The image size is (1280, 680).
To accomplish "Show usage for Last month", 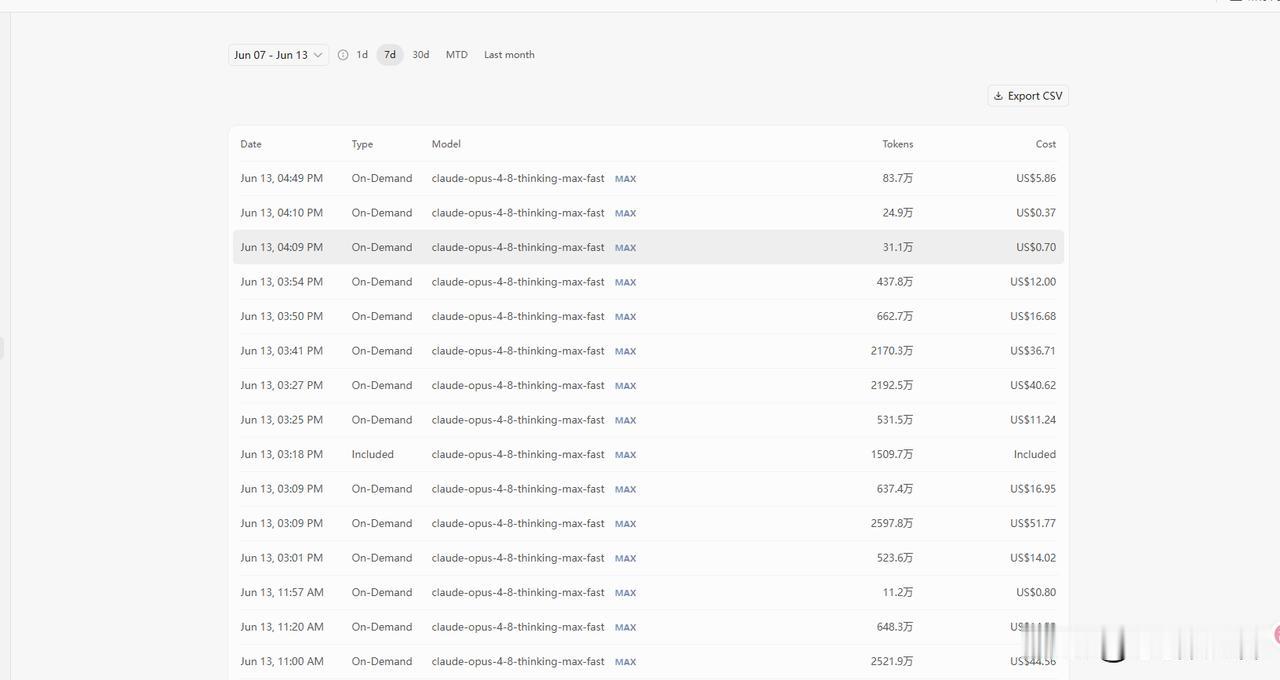I will coord(509,55).
